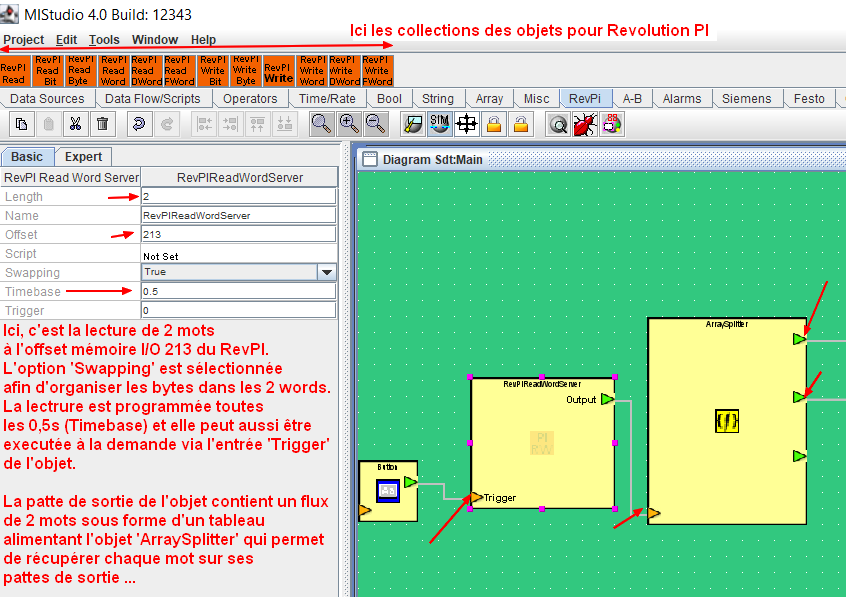847x599 pixels.
Task: Select the Basic properties tab
Action: 27,157
